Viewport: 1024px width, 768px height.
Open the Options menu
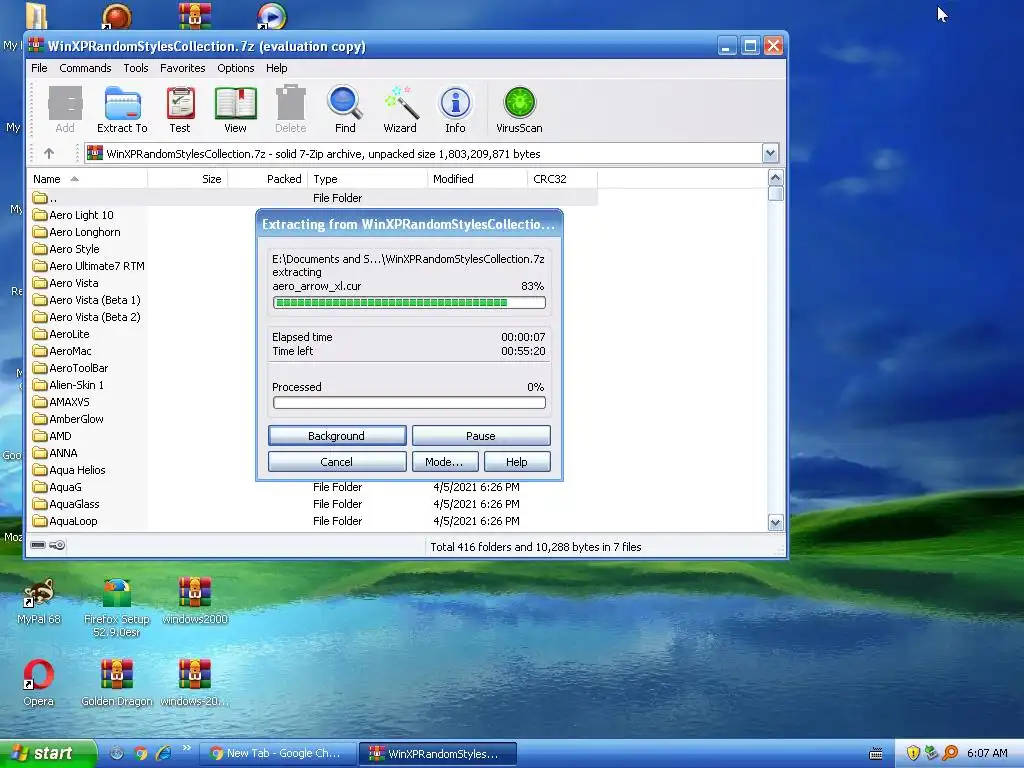(x=236, y=68)
